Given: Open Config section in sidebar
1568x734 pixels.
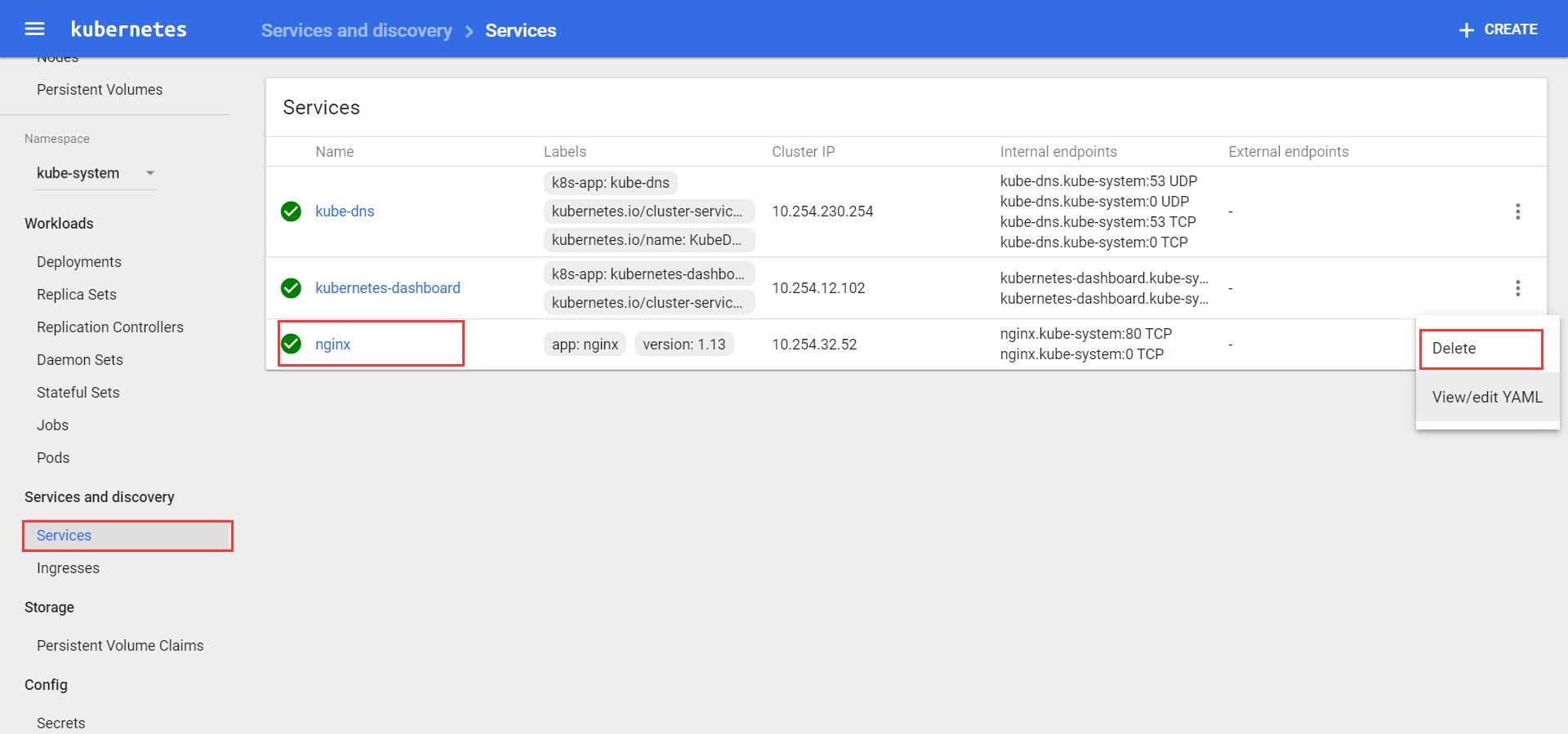Looking at the screenshot, I should click(46, 684).
